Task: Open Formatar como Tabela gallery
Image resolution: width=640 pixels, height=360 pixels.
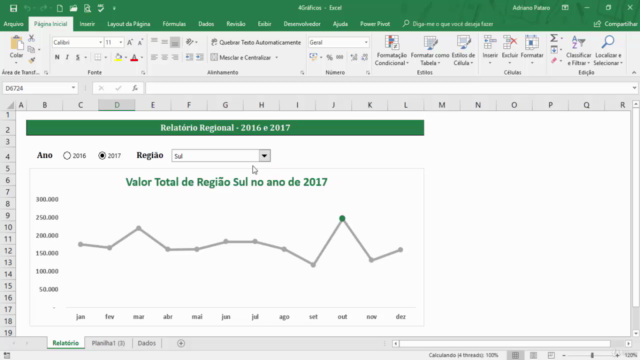Action: point(429,51)
